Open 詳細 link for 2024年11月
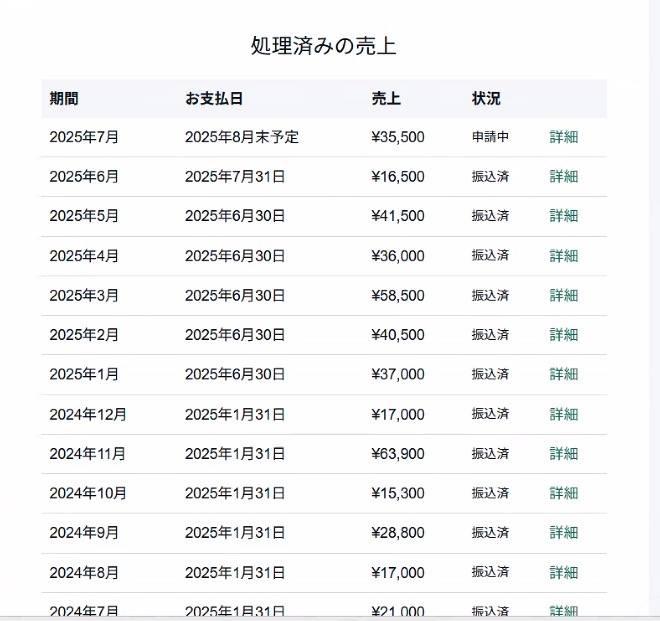 (563, 454)
